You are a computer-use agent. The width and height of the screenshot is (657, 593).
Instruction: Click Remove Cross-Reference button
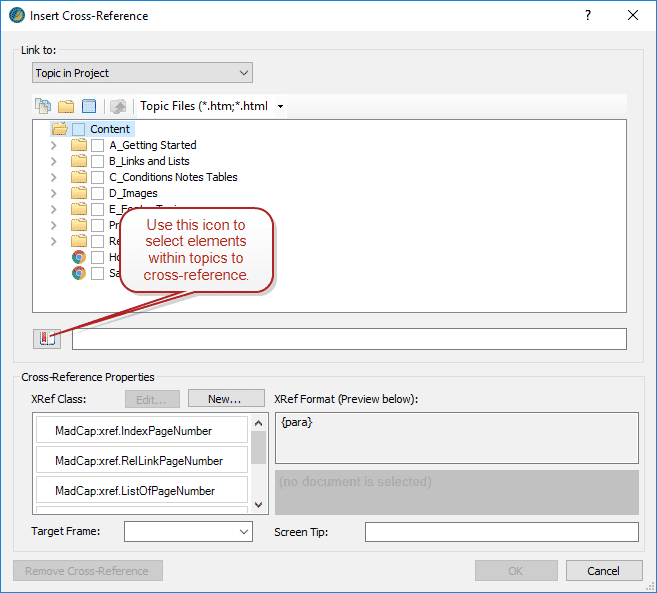click(x=88, y=571)
